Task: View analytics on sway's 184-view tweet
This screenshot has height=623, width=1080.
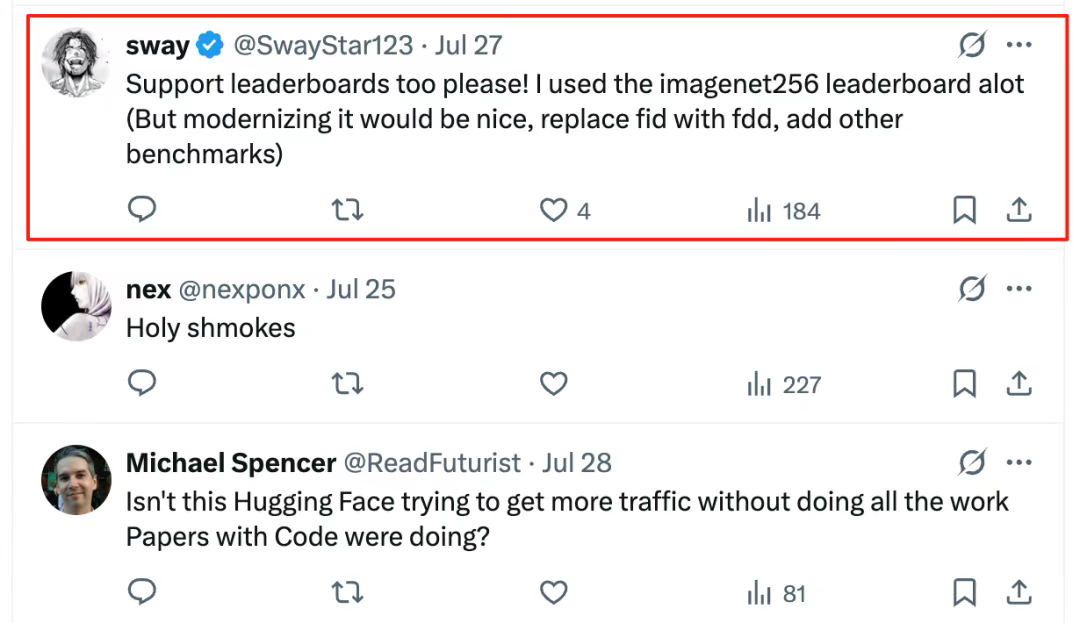Action: [x=784, y=211]
